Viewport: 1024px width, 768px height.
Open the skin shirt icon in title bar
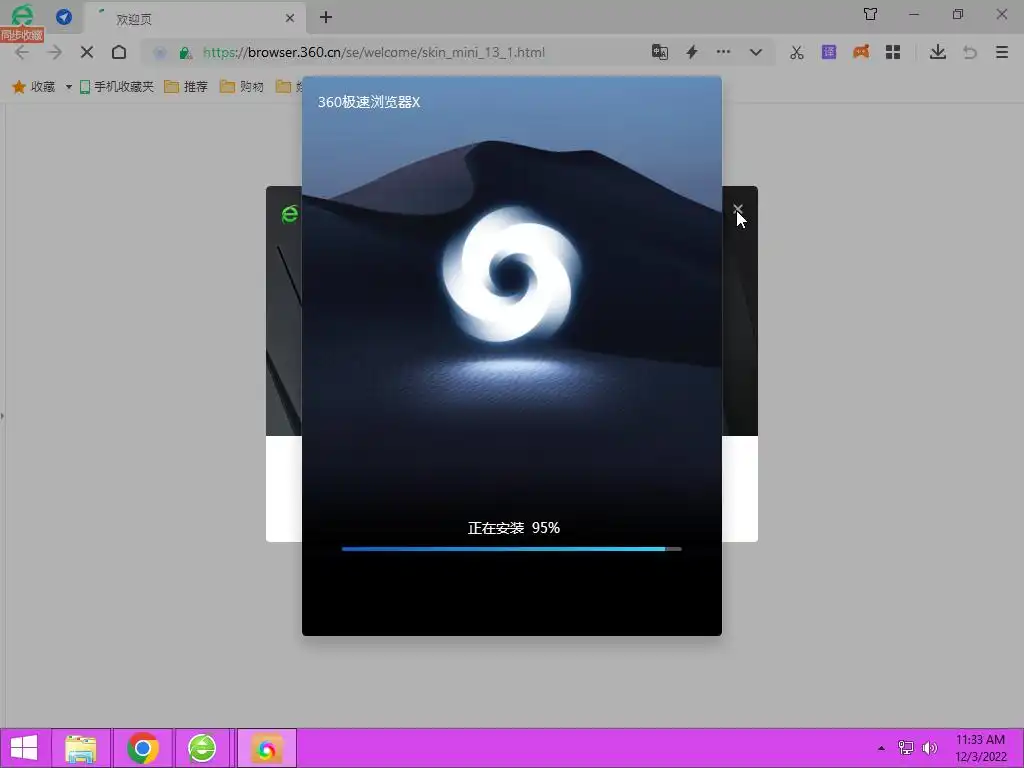(x=870, y=14)
